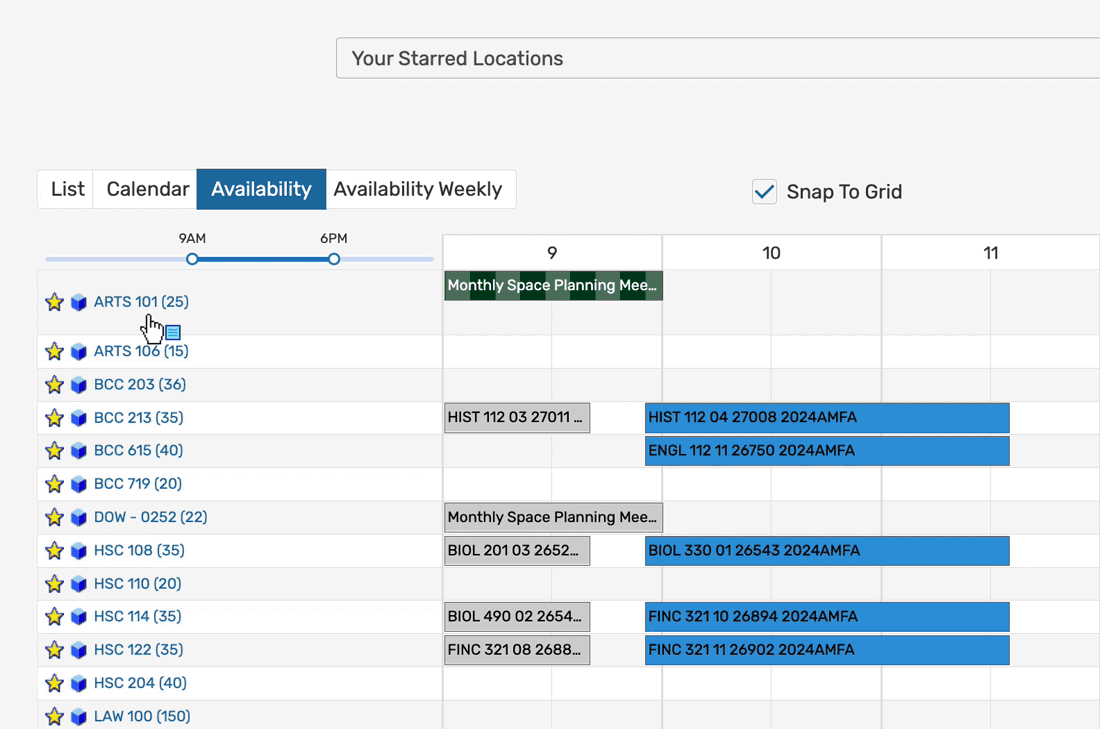Screen dimensions: 1100x729
Task: Click the blue cube icon for HSC 108
Action: point(79,551)
